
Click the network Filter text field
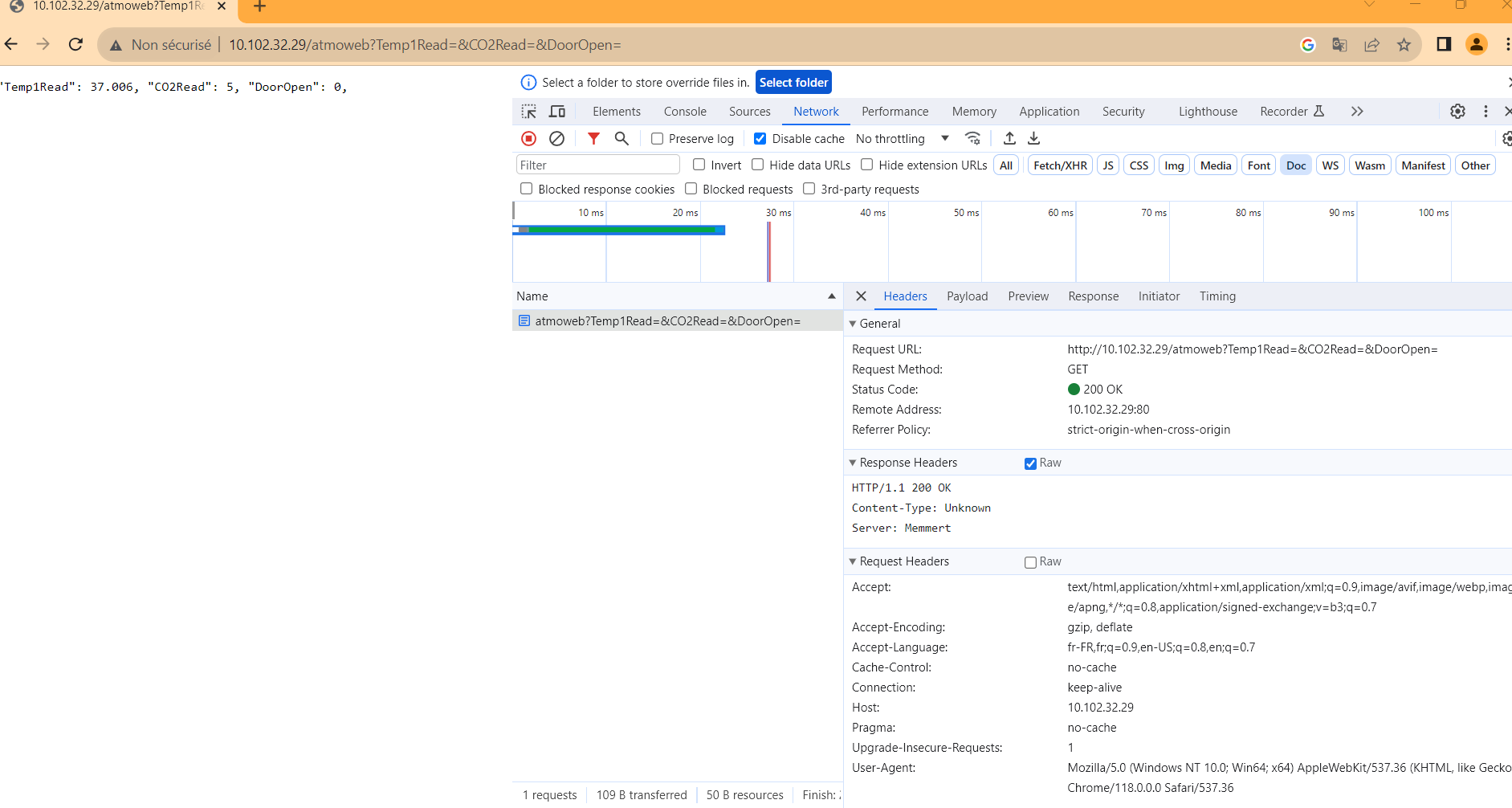point(597,165)
